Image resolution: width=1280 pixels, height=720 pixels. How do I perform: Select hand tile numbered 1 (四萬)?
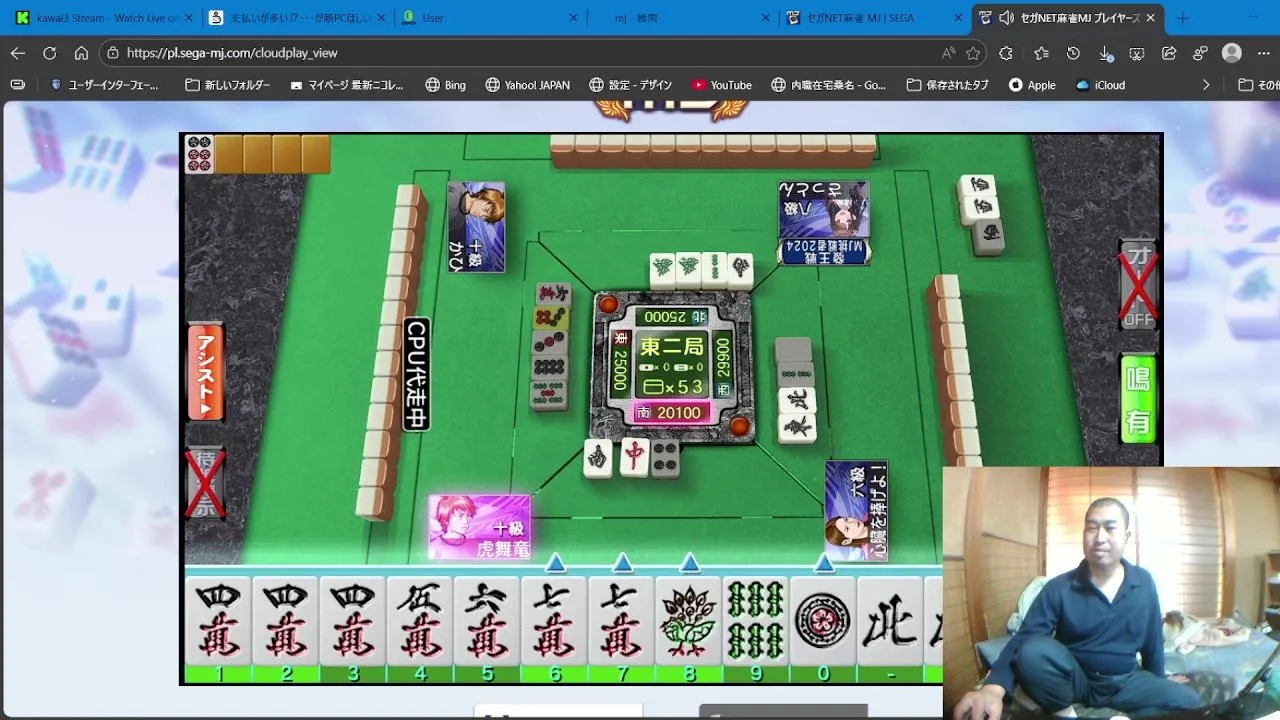pyautogui.click(x=218, y=621)
